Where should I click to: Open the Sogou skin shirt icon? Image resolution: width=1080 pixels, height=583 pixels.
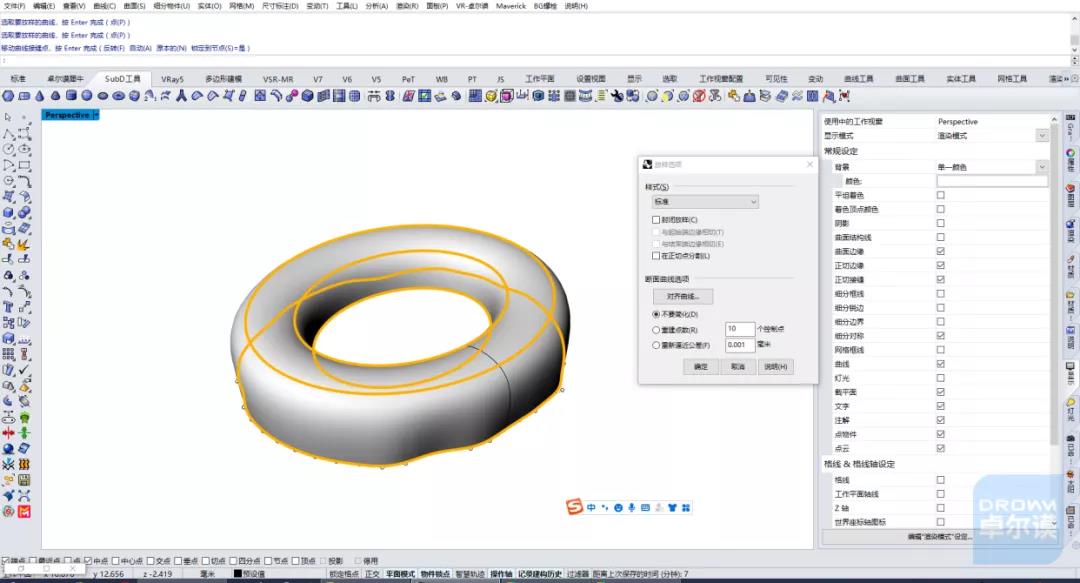click(x=672, y=508)
